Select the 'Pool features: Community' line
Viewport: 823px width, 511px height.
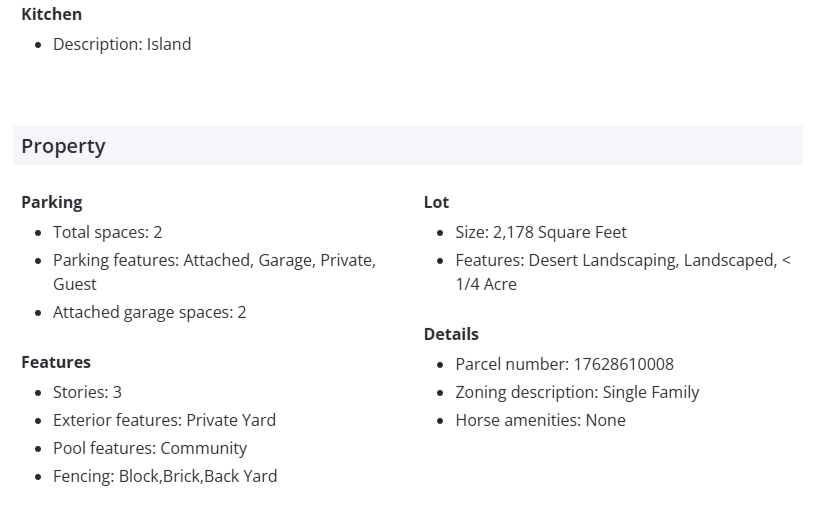(x=149, y=448)
